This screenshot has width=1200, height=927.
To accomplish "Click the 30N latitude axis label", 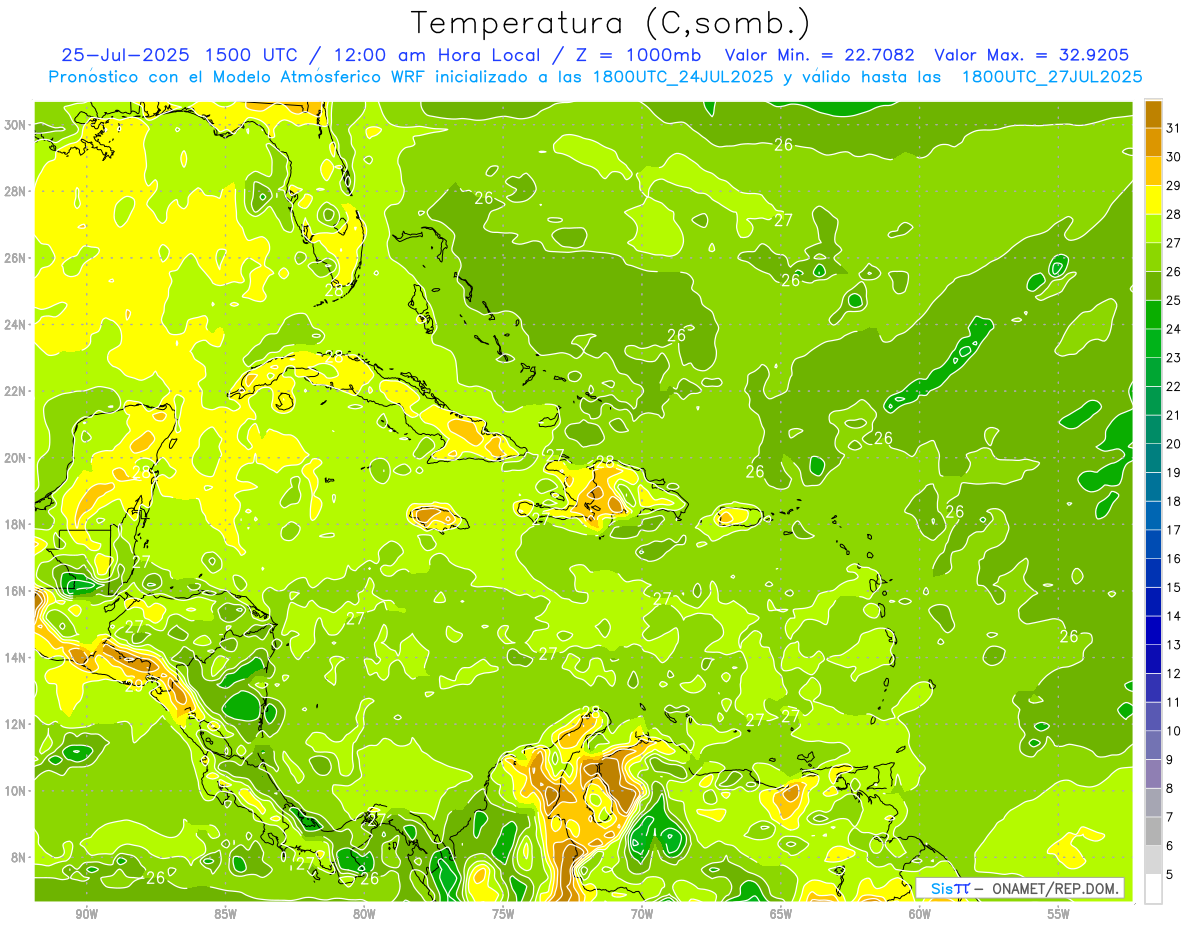I will (14, 125).
